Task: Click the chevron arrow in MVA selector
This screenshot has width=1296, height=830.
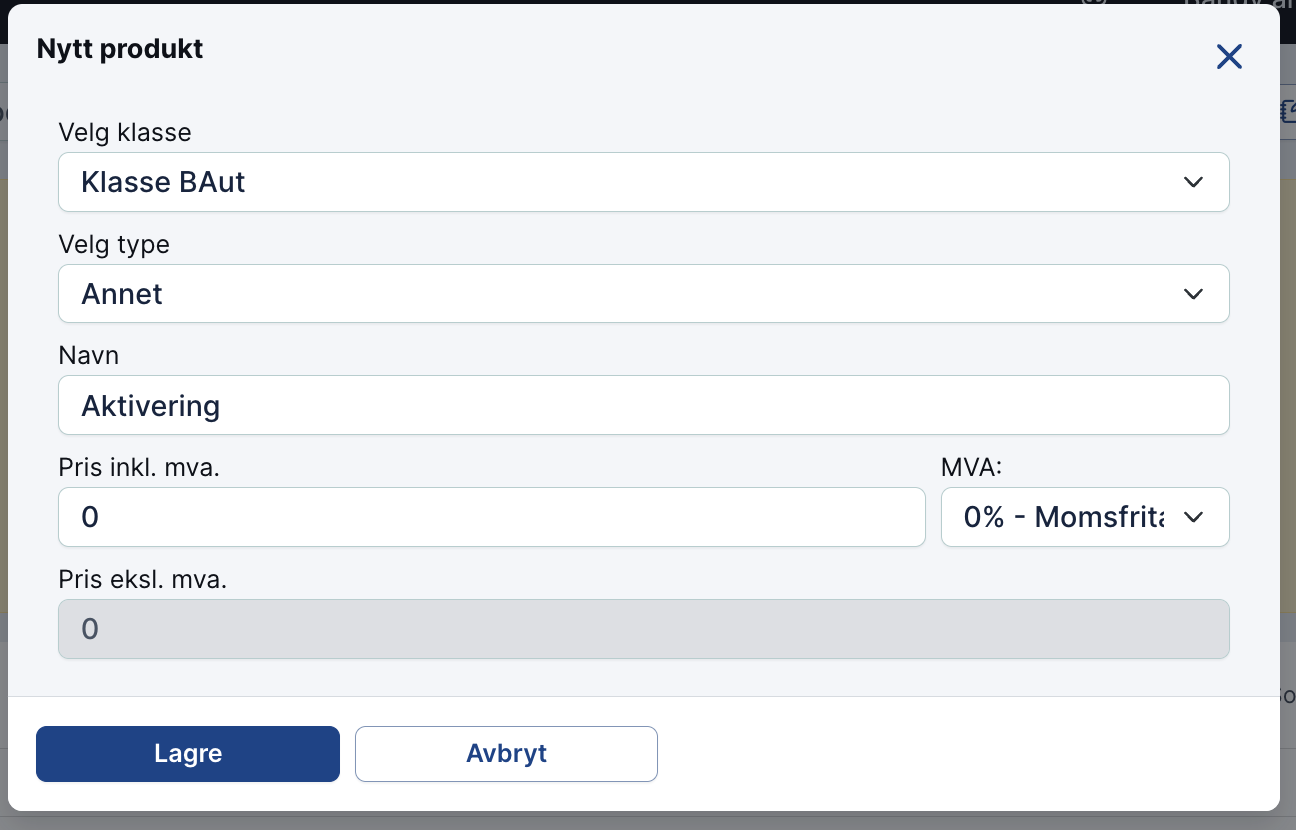Action: tap(1192, 517)
